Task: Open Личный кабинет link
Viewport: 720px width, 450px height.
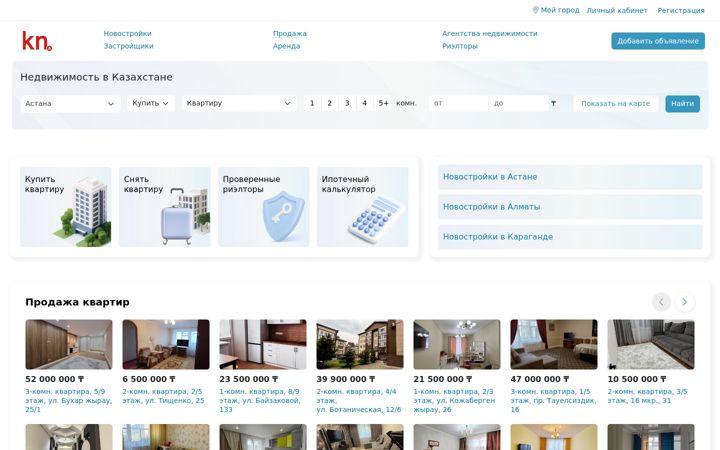Action: [x=617, y=10]
